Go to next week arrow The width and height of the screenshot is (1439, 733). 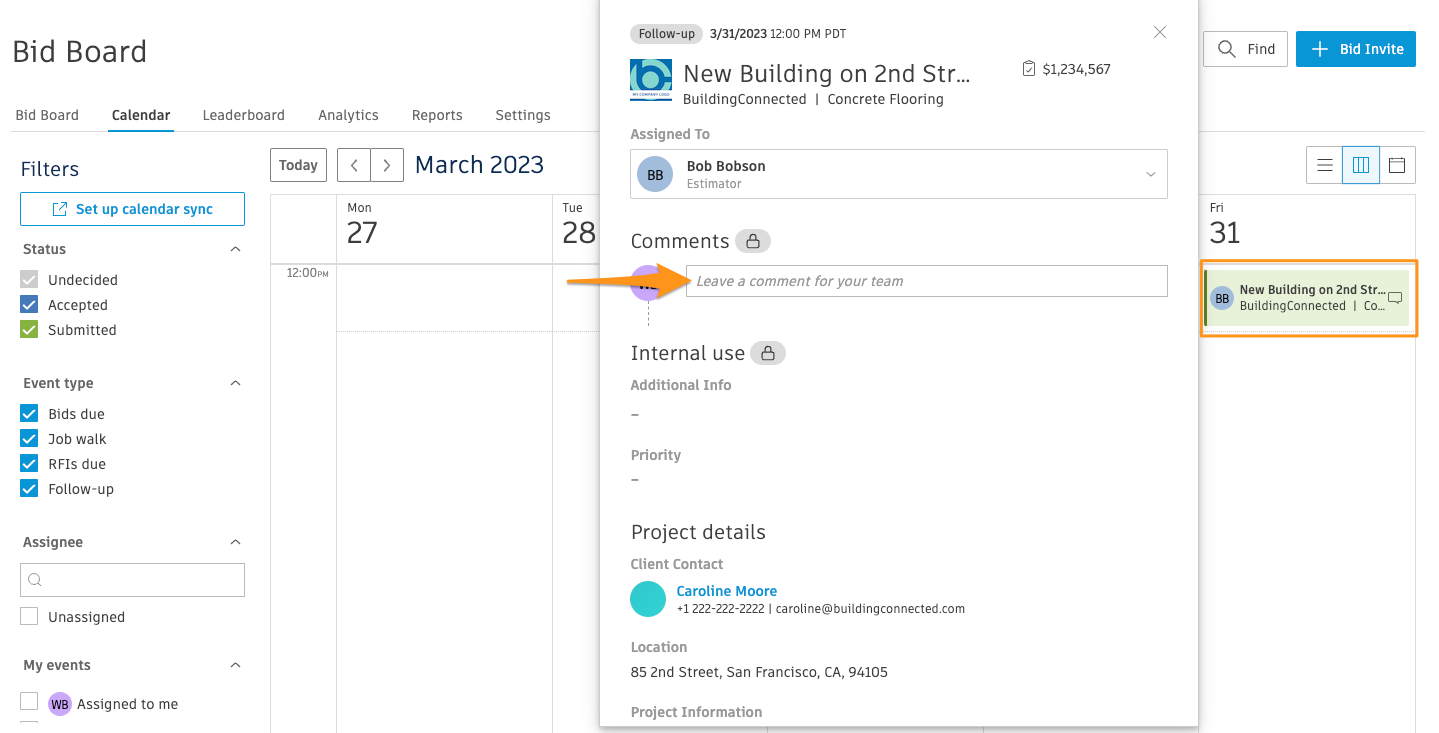[387, 165]
